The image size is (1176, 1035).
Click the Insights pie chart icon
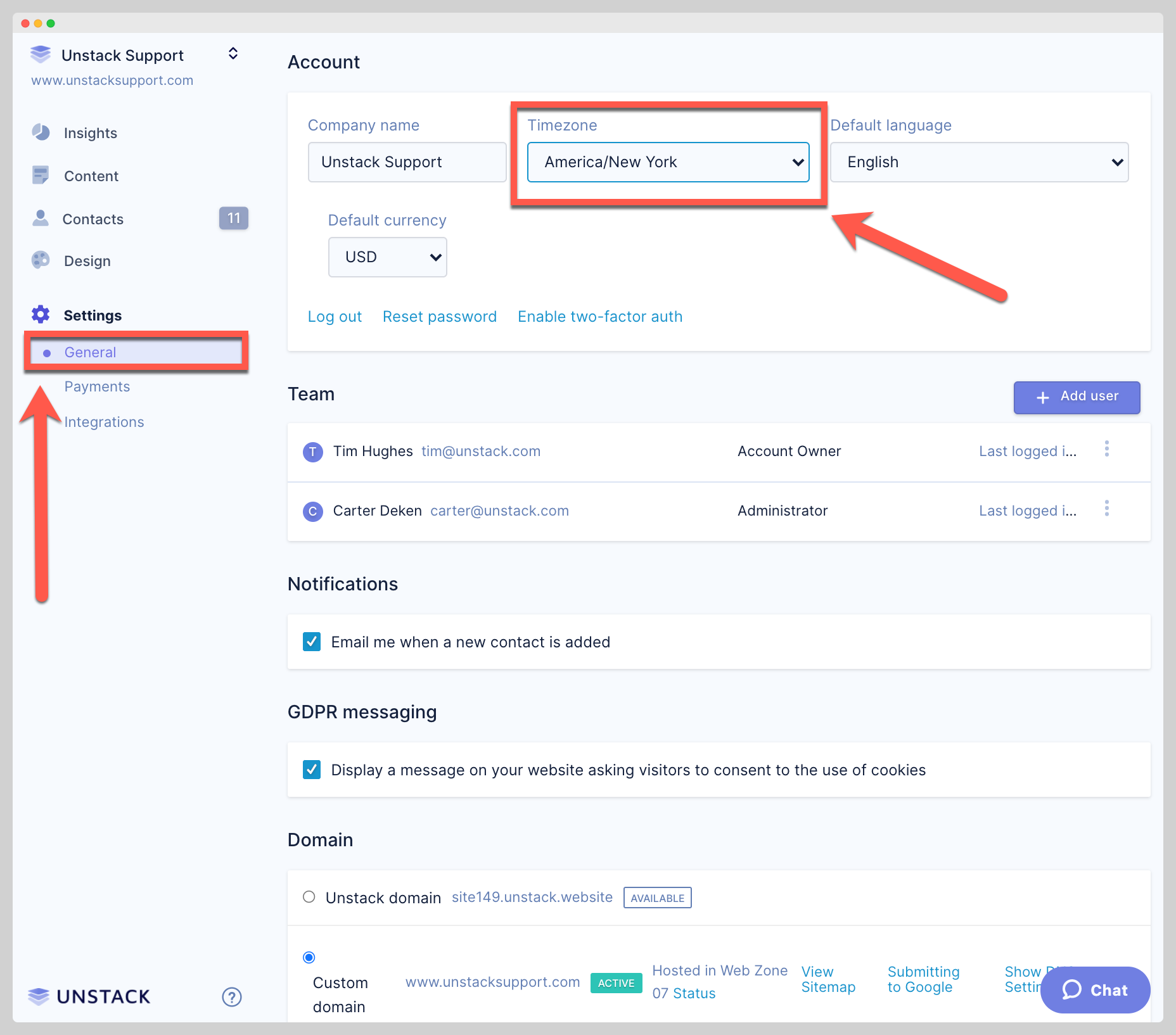tap(41, 132)
